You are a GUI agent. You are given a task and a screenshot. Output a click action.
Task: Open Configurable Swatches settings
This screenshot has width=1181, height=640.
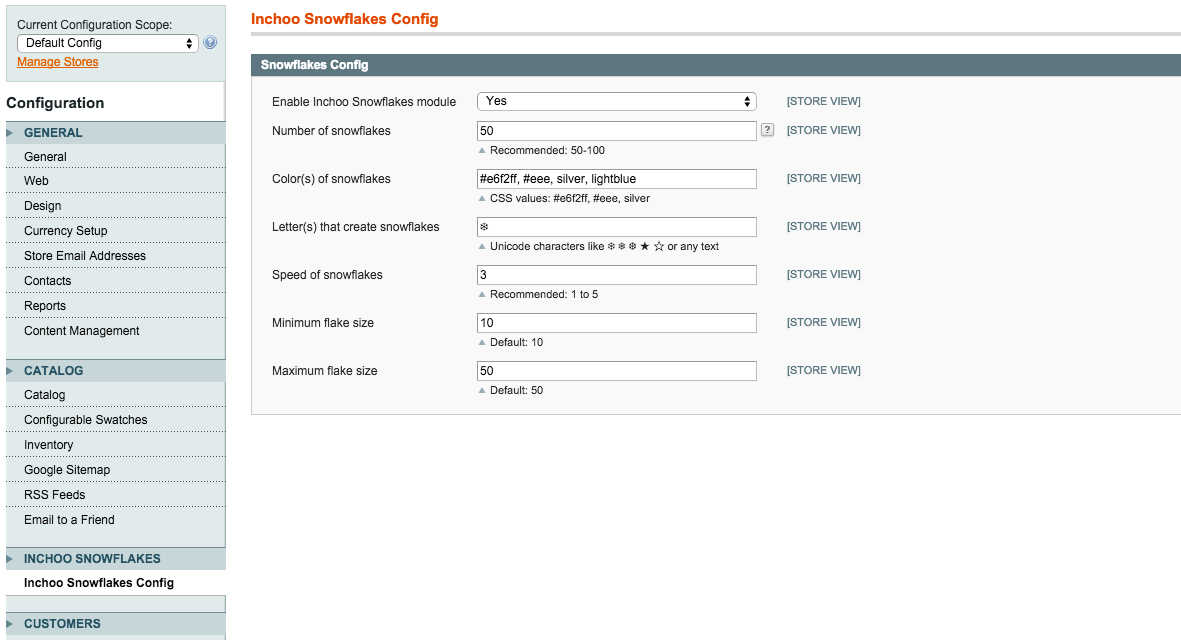pyautogui.click(x=86, y=419)
